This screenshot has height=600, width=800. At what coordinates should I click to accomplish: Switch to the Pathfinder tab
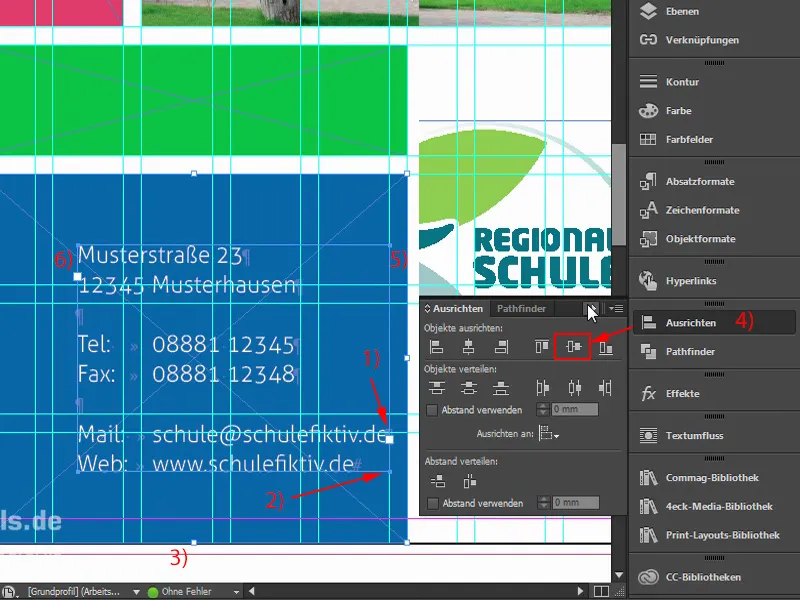tap(521, 309)
